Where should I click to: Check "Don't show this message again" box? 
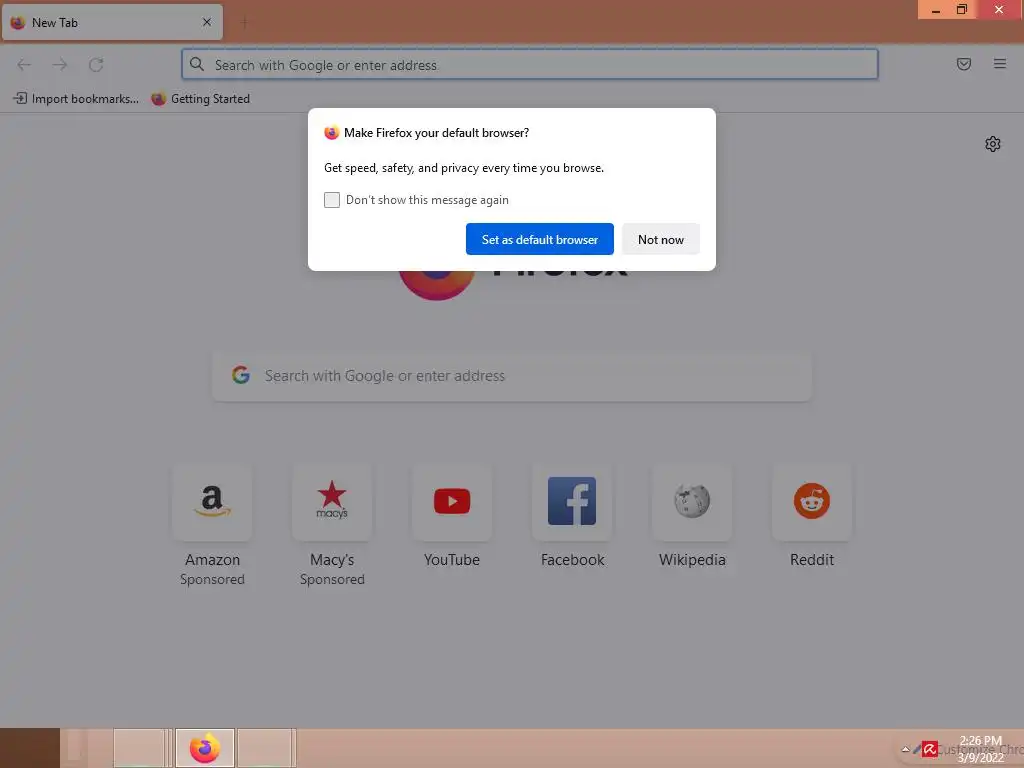332,200
